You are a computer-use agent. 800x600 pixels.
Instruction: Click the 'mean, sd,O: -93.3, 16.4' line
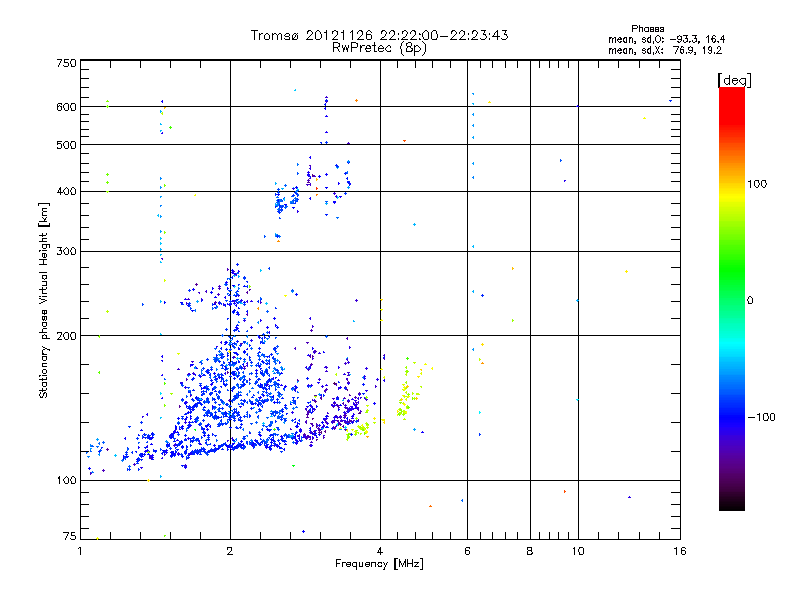[x=666, y=39]
